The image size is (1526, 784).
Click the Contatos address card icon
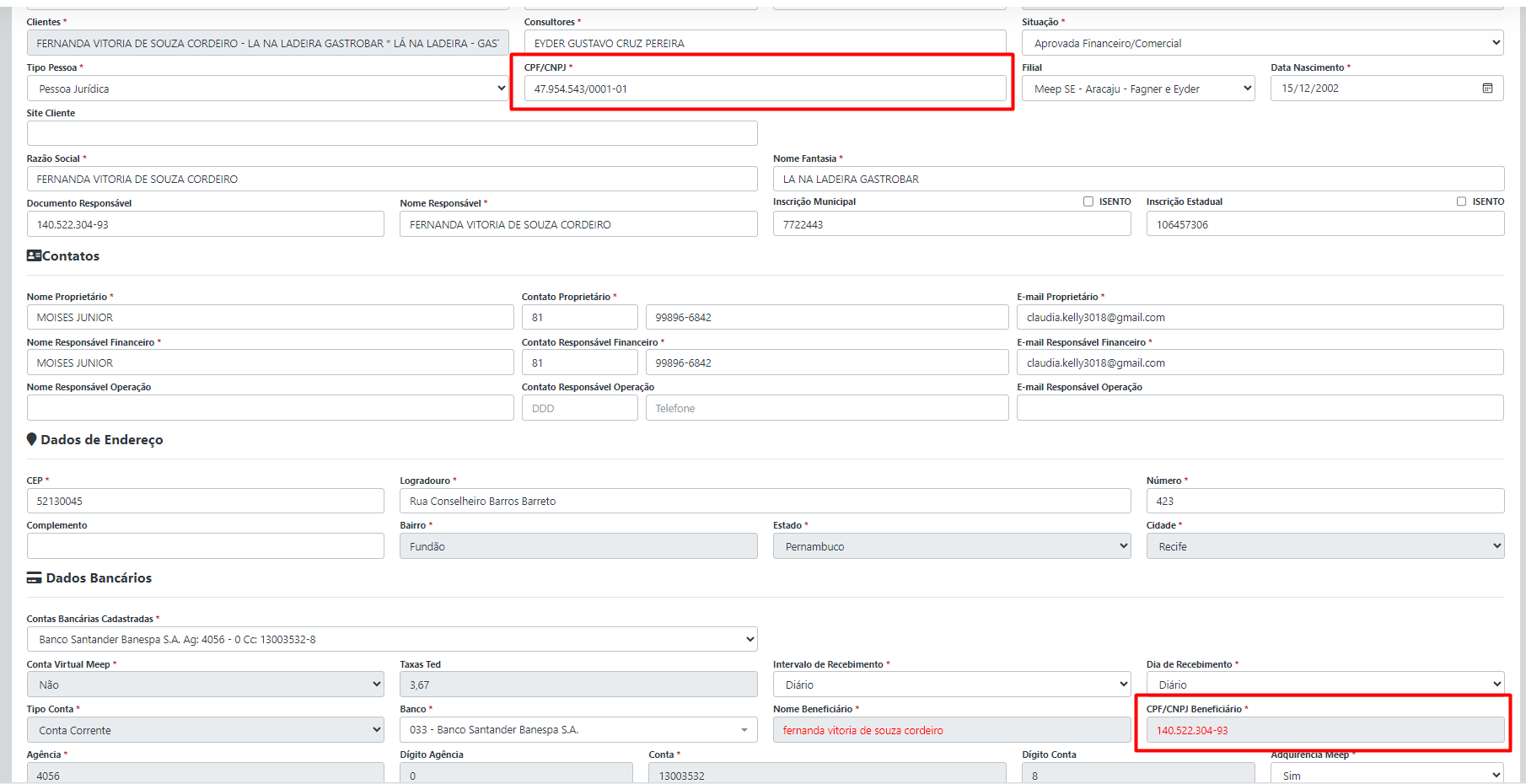tap(34, 255)
